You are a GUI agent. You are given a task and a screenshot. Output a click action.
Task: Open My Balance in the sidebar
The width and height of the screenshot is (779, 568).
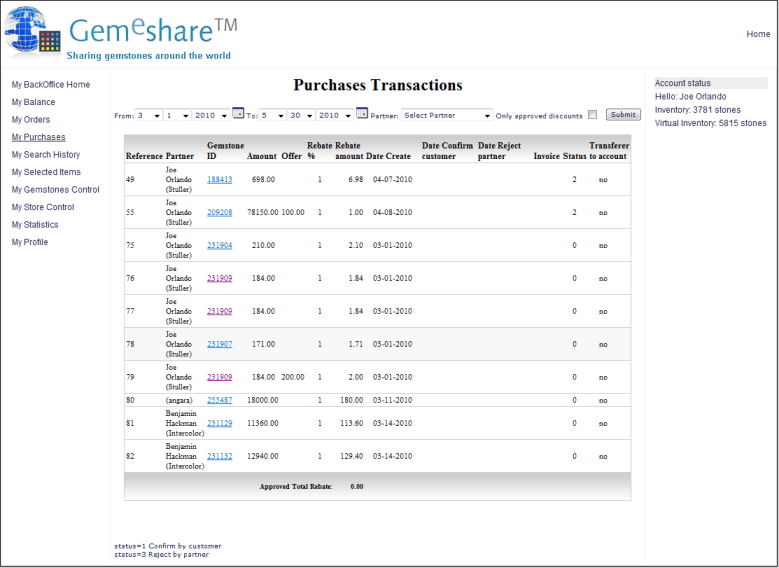click(33, 102)
